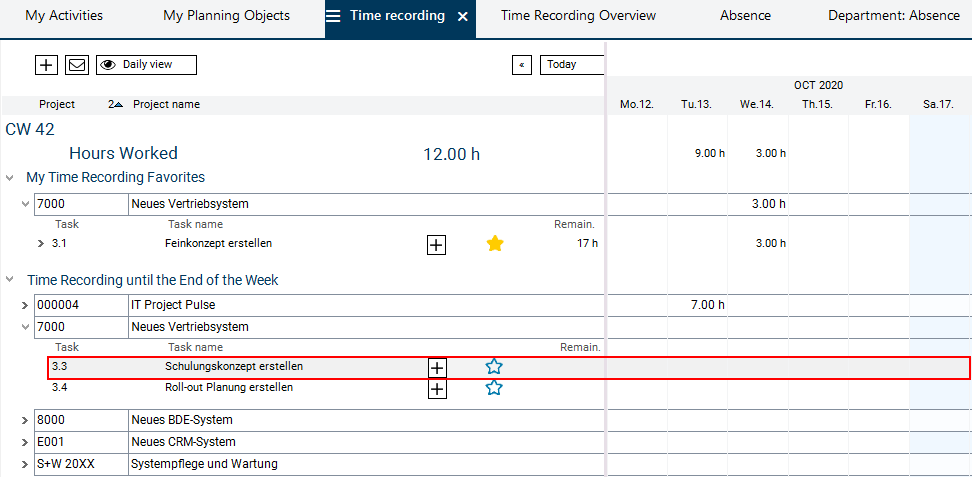Switch to Time Recording Overview tab
The height and width of the screenshot is (477, 972).
[x=578, y=16]
